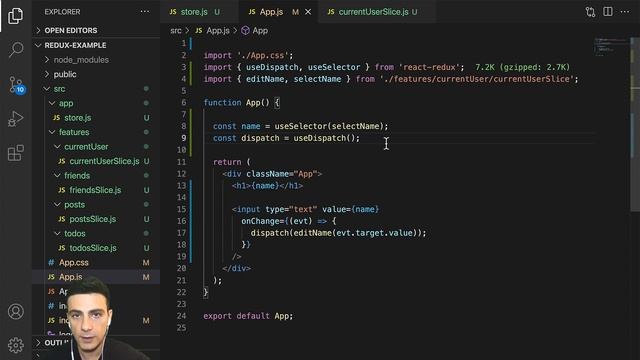This screenshot has height=360, width=640.
Task: Click the className="App" attribute
Action: click(282, 174)
